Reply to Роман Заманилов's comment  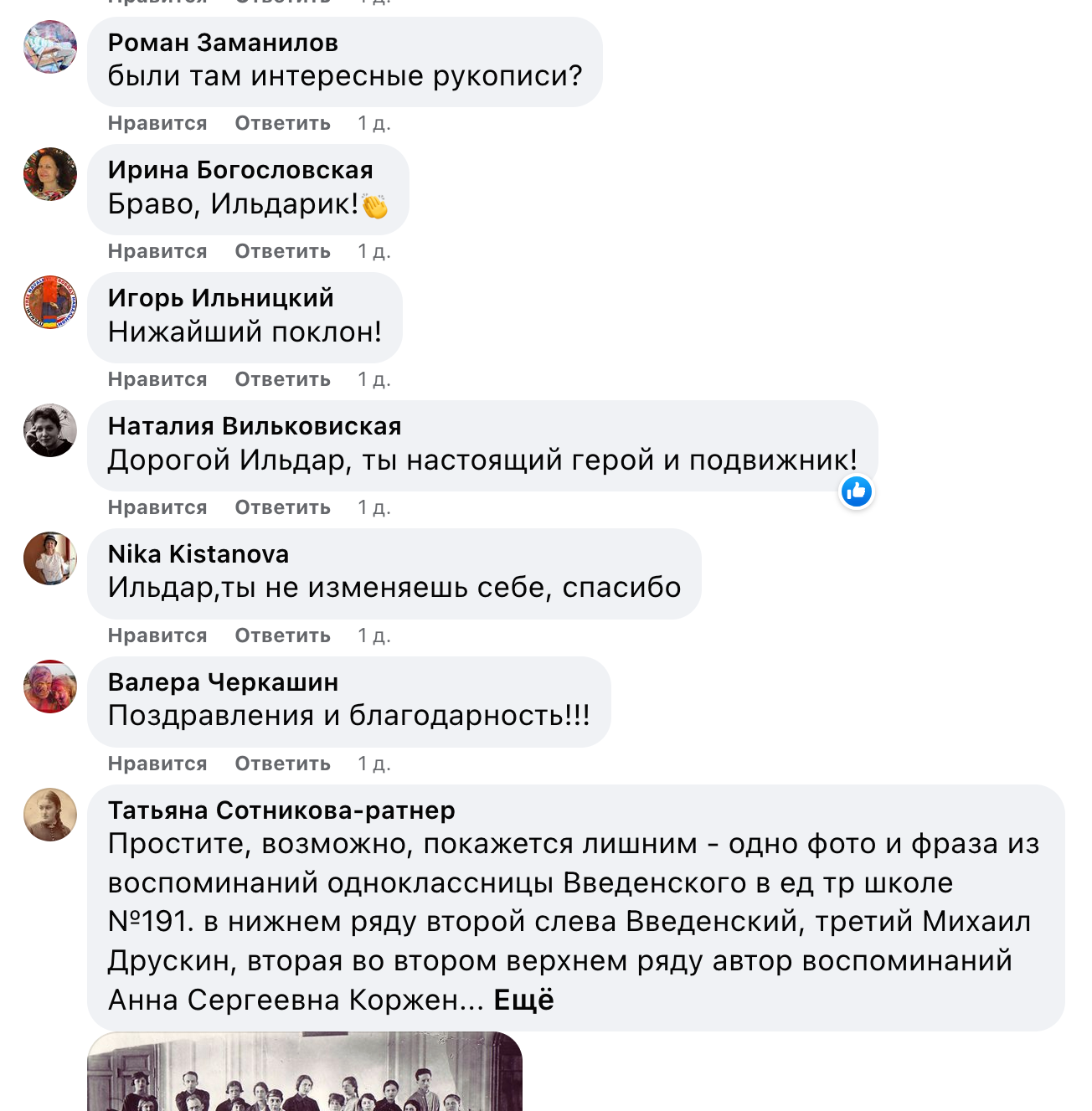click(282, 123)
